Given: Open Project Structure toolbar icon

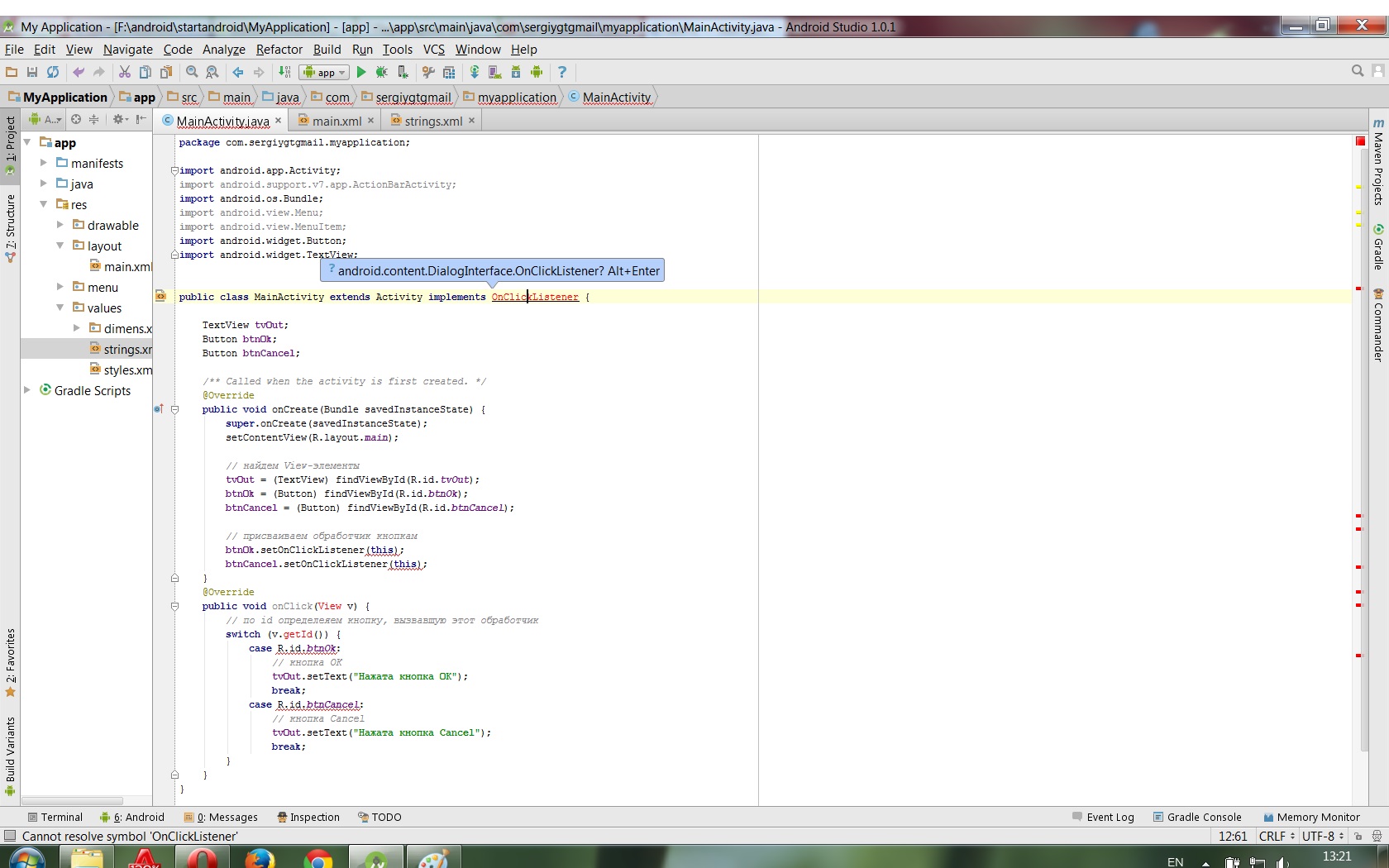Looking at the screenshot, I should 449,72.
